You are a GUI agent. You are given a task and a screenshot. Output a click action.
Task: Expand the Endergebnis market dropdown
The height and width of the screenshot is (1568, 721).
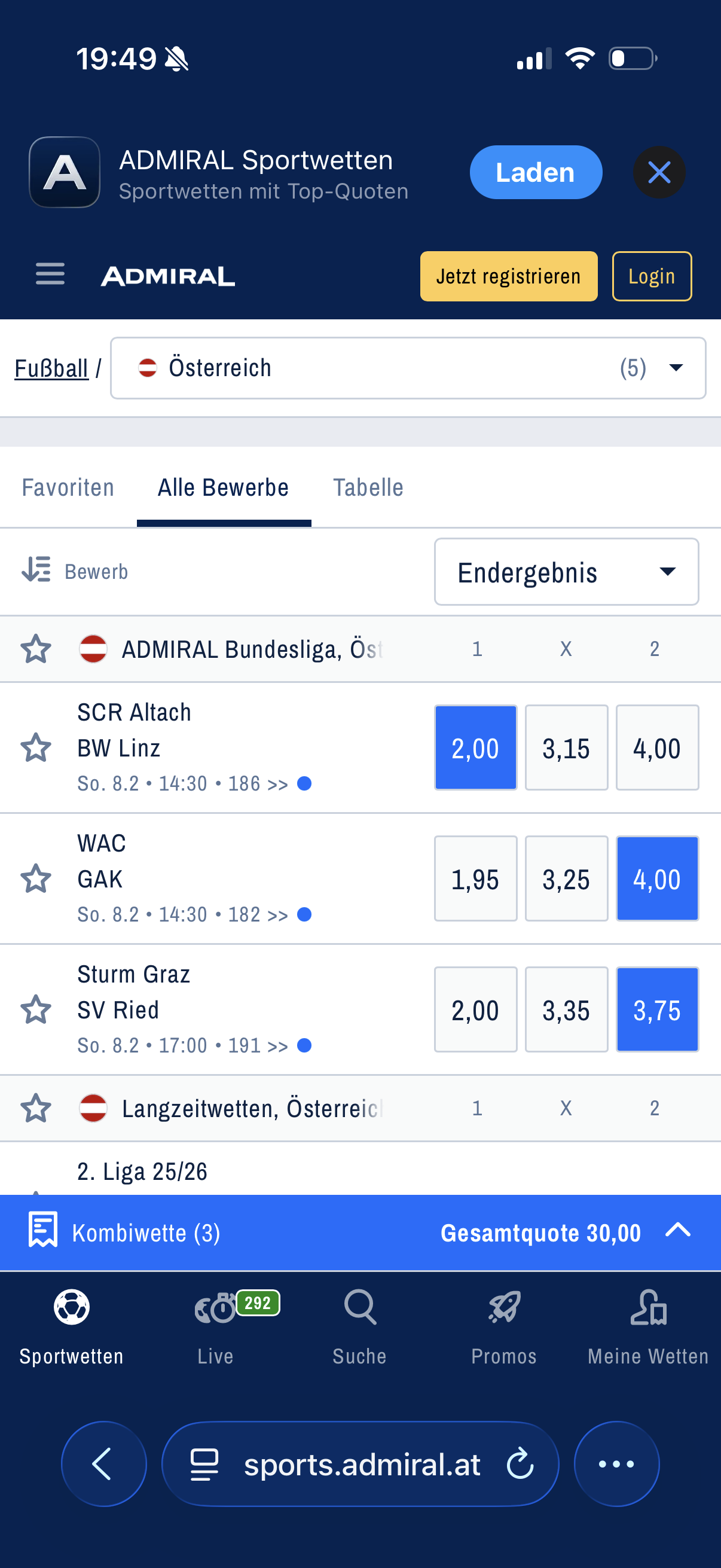[566, 572]
